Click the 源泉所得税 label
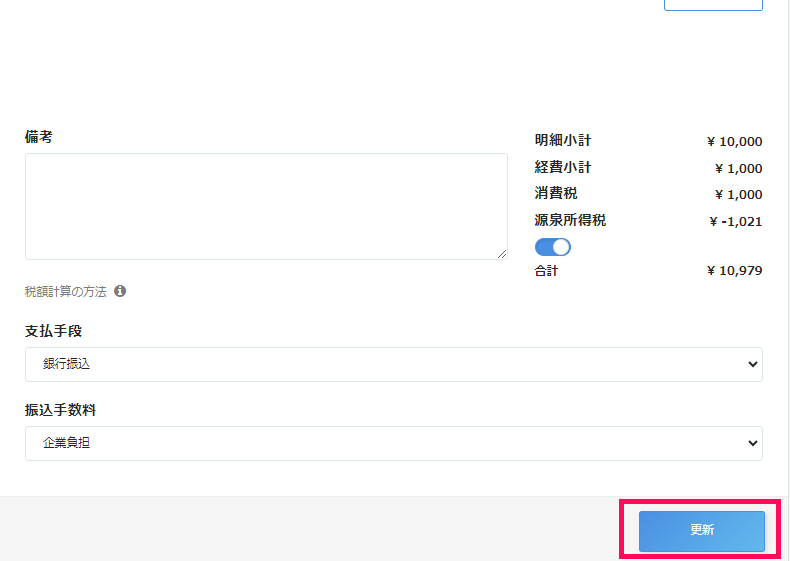The image size is (790, 561). [570, 220]
